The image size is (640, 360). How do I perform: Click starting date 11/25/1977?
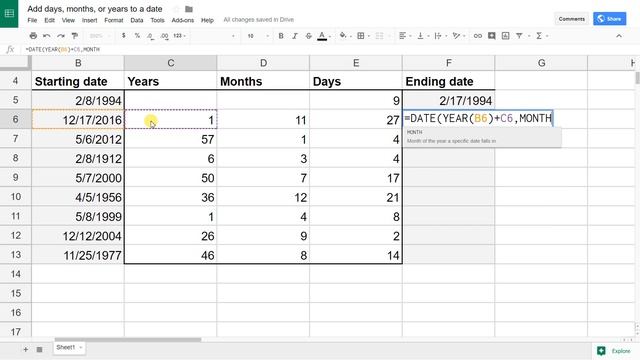tap(78, 255)
